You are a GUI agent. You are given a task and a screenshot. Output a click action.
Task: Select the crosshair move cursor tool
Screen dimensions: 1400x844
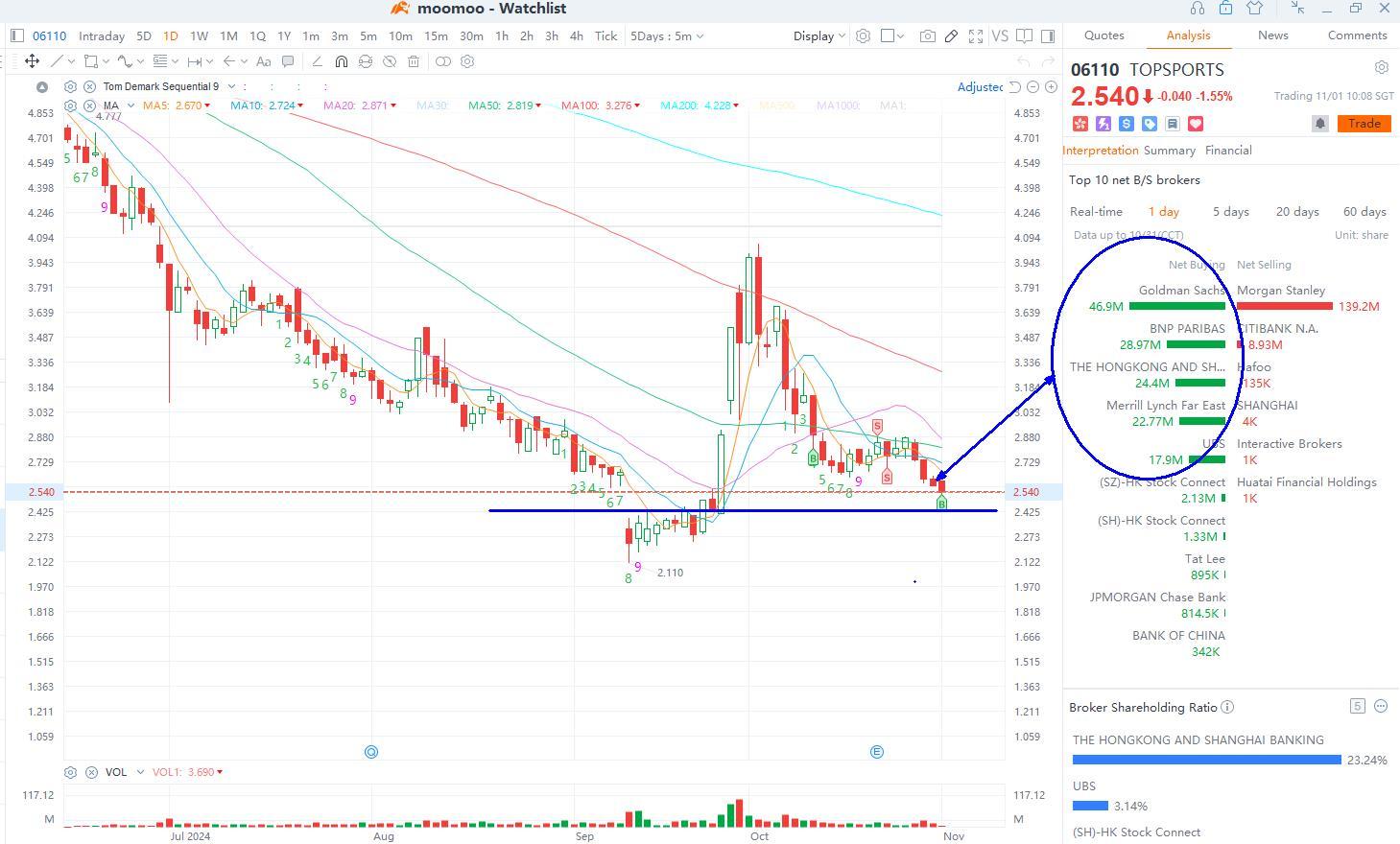coord(32,61)
